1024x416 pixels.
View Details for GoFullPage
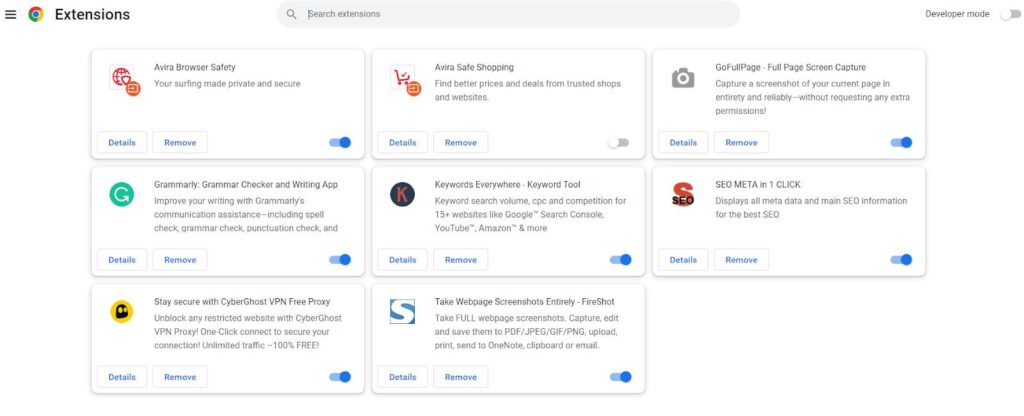(x=683, y=142)
